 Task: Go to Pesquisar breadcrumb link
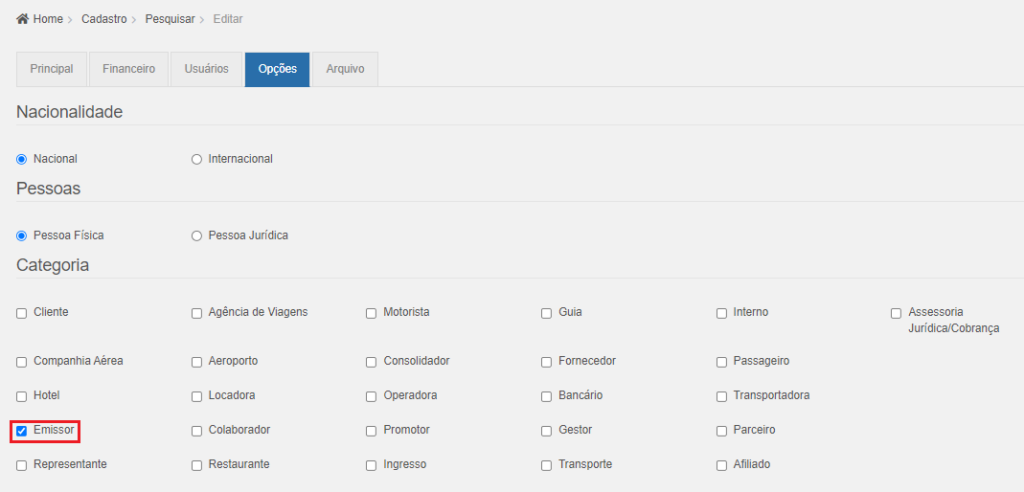coord(170,19)
